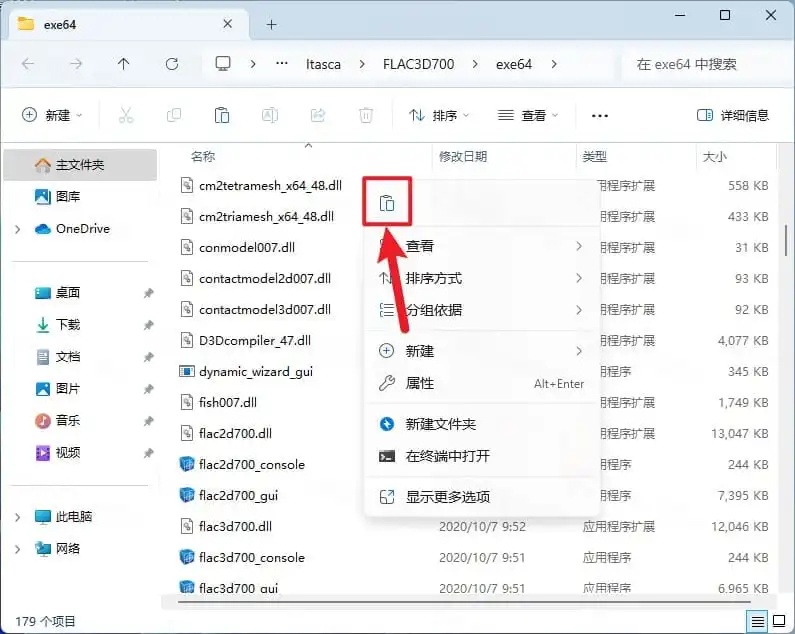Go forward with the right arrow
Screen dimensions: 795x634
pyautogui.click(x=76, y=64)
